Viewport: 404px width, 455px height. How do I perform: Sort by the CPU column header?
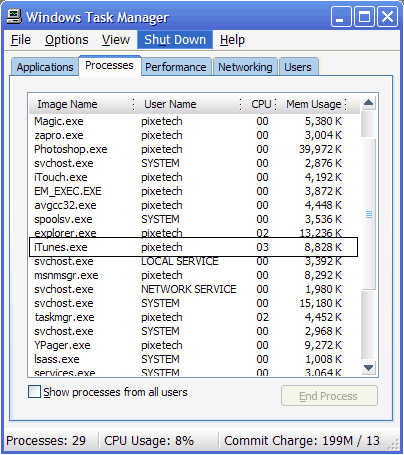[x=258, y=104]
